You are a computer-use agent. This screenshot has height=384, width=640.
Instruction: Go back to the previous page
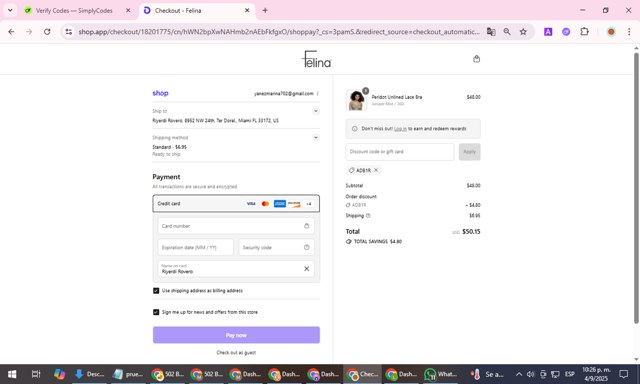click(11, 31)
